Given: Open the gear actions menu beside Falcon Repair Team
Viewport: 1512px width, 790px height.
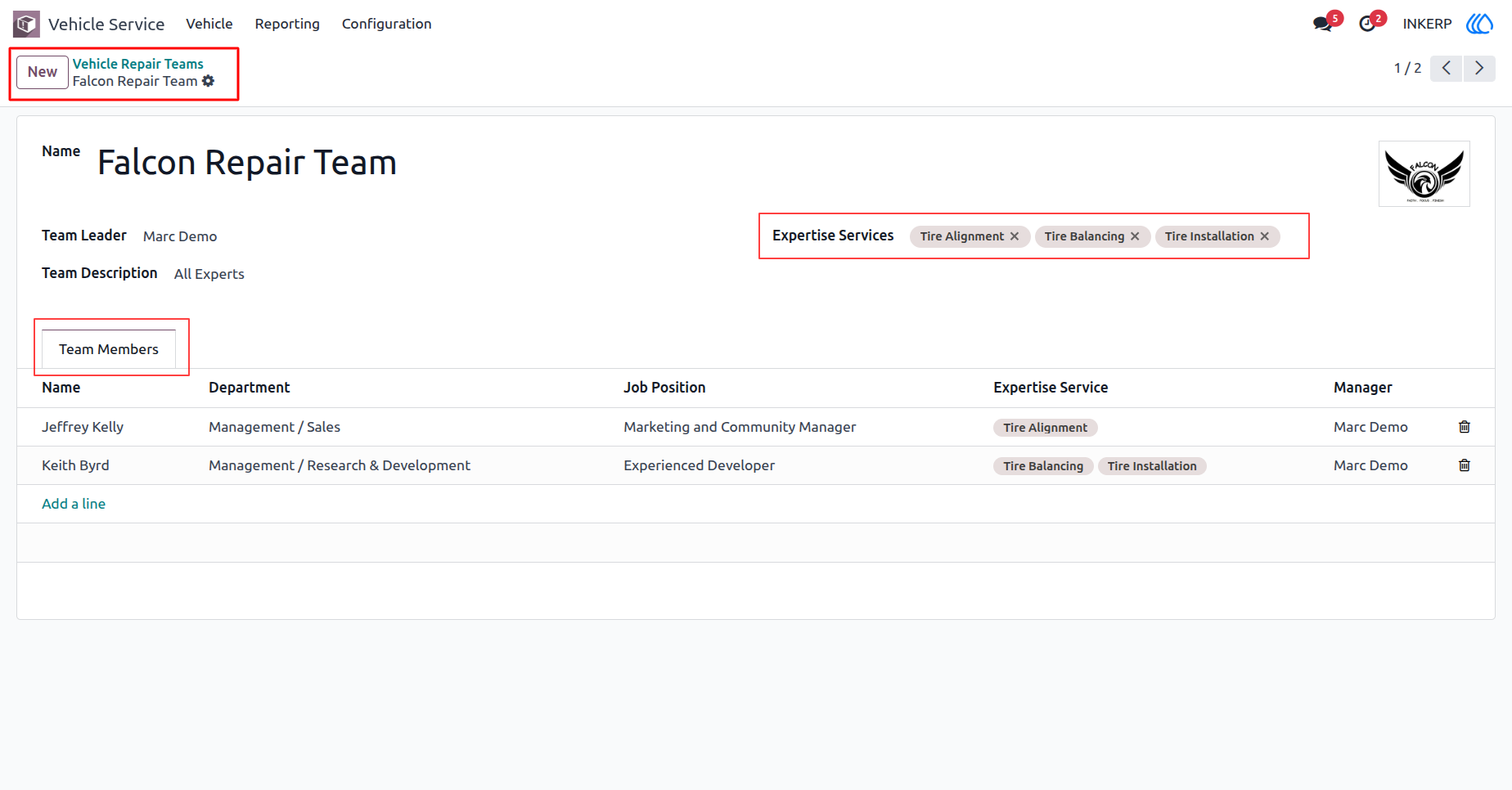Looking at the screenshot, I should coord(209,81).
